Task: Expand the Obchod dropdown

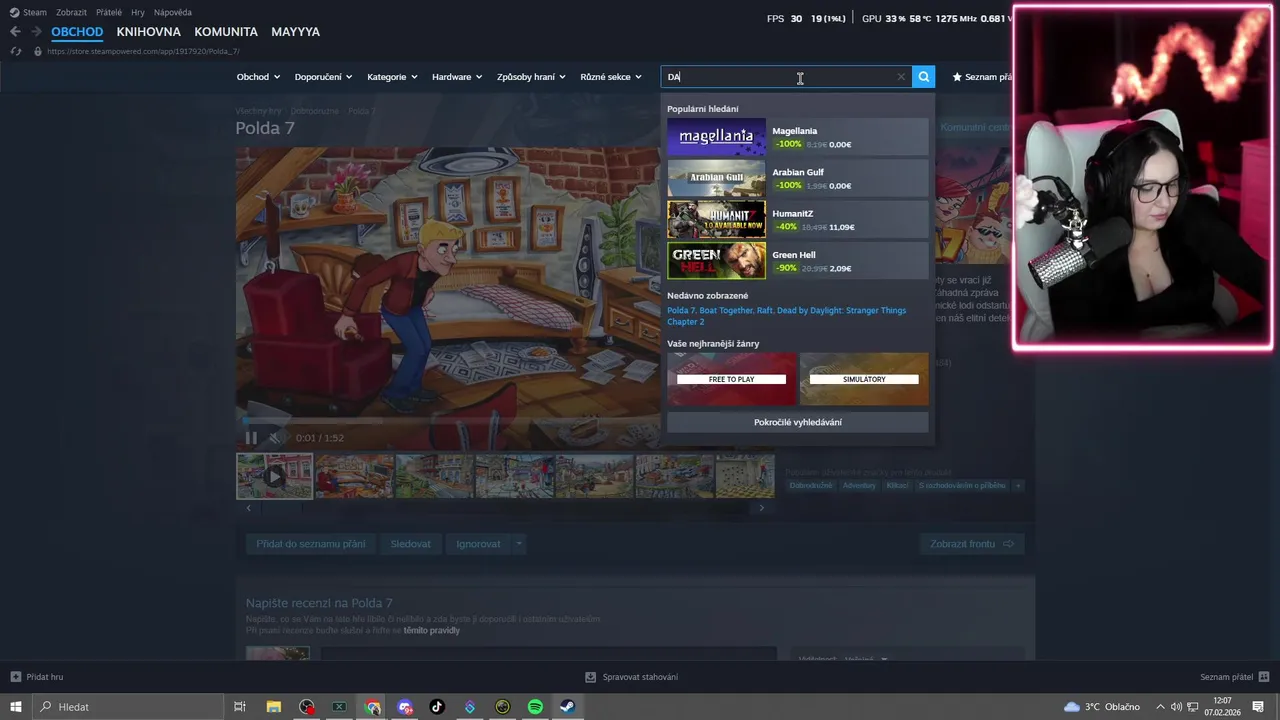Action: tap(257, 77)
